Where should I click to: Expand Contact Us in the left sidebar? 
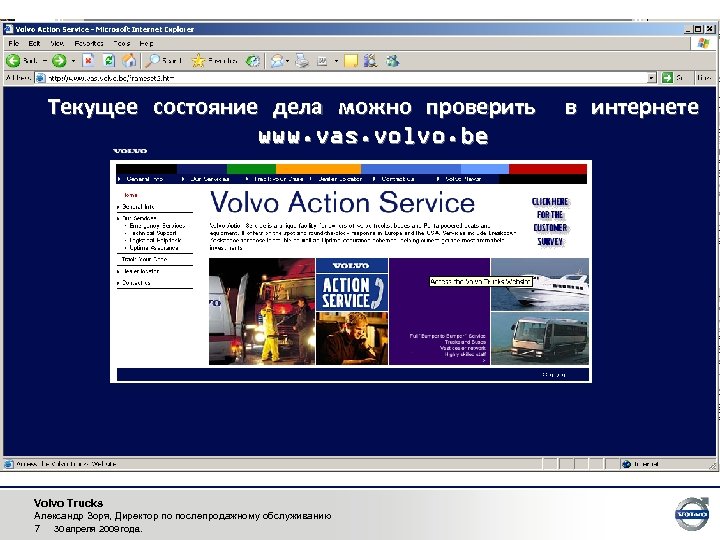[118, 283]
